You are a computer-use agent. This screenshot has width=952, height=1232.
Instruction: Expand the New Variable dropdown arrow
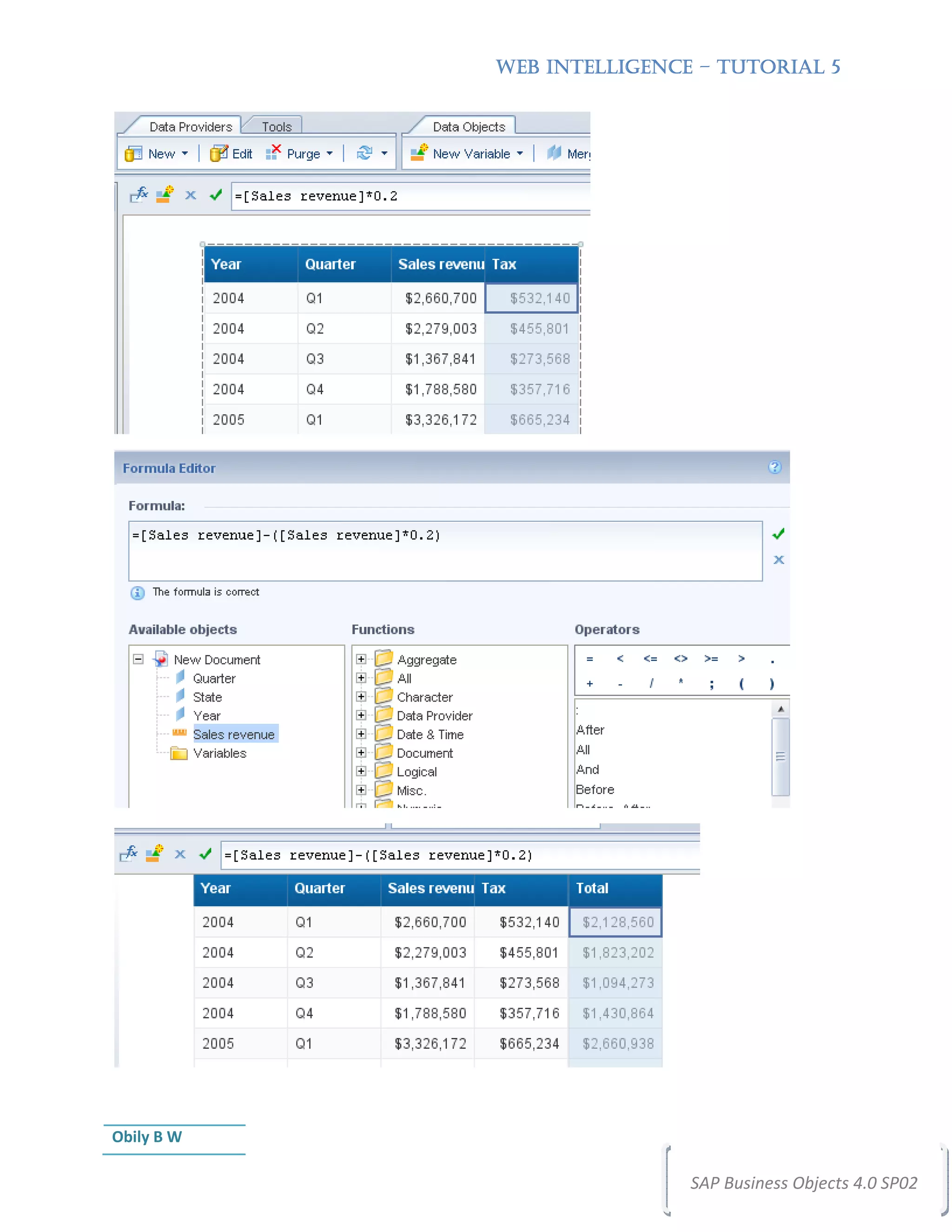pos(520,153)
